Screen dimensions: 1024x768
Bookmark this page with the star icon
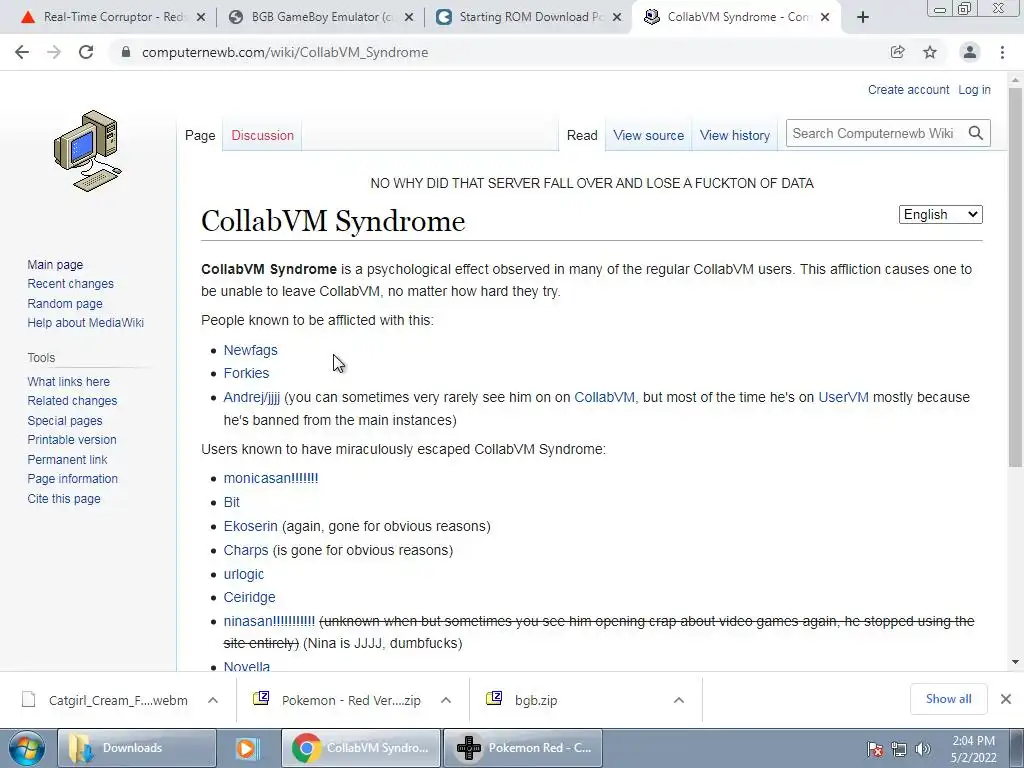(930, 52)
